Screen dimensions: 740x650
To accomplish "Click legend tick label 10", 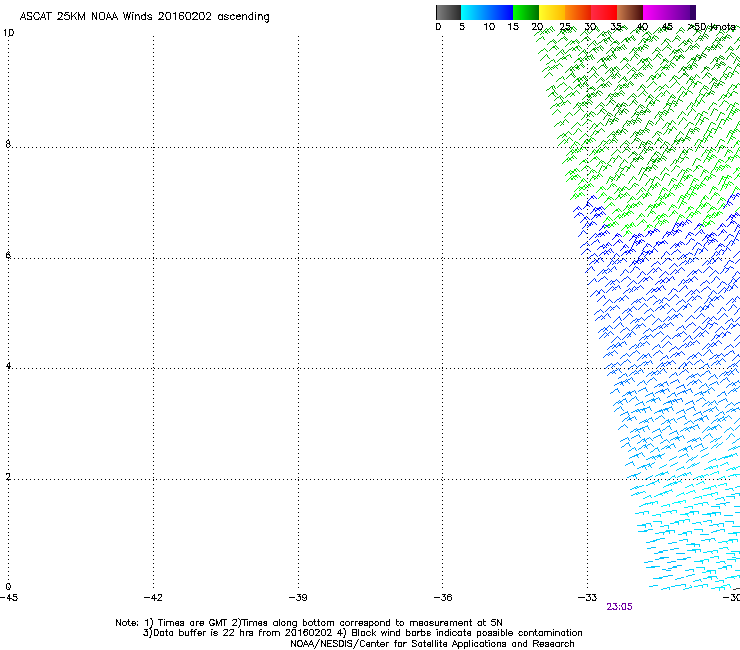I will point(489,27).
